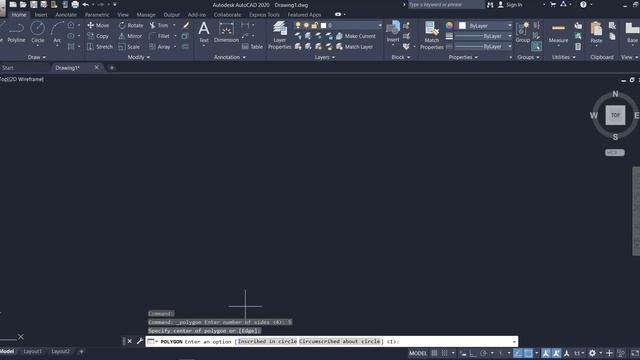Click the MODEL status bar button
The height and width of the screenshot is (360, 640).
coord(418,353)
